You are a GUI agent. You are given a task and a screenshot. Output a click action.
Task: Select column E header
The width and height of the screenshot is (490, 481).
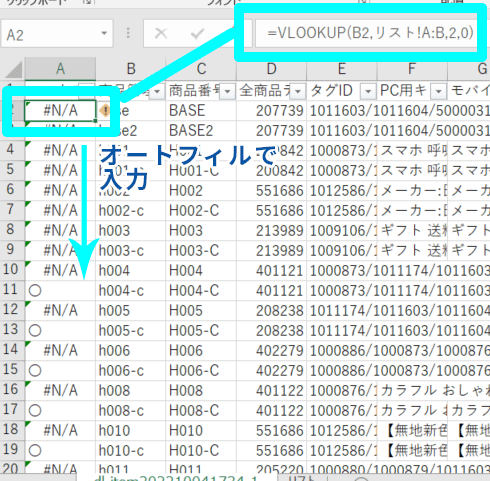tap(342, 69)
